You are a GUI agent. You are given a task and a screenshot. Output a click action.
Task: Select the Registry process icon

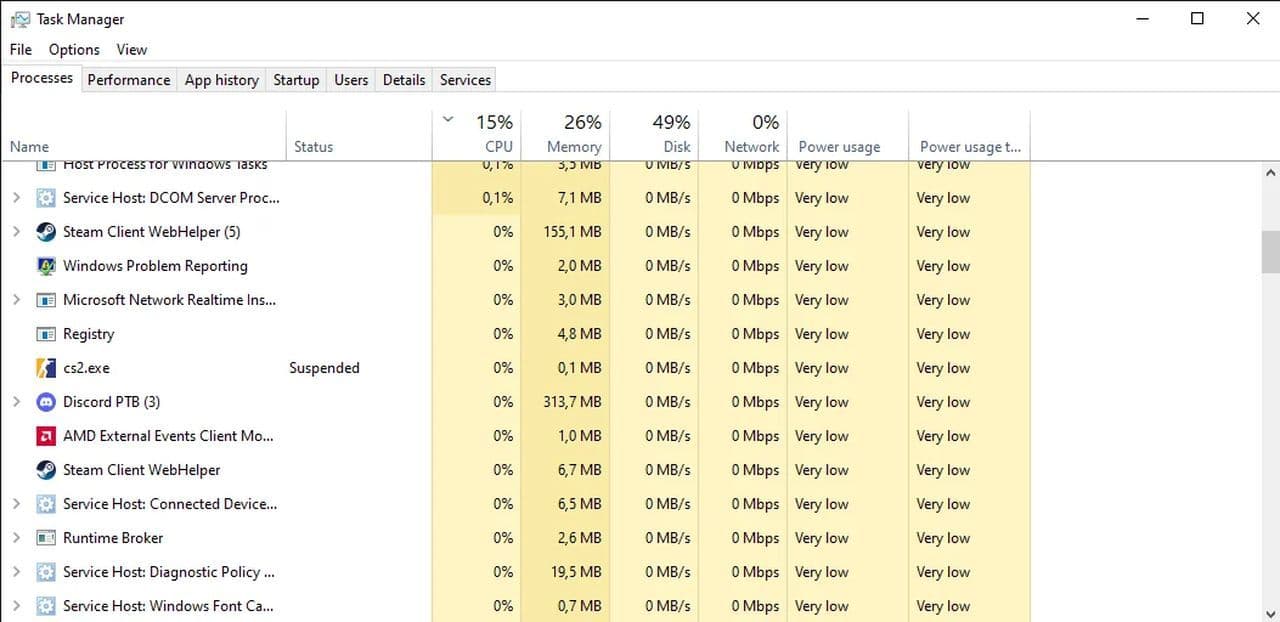coord(46,334)
